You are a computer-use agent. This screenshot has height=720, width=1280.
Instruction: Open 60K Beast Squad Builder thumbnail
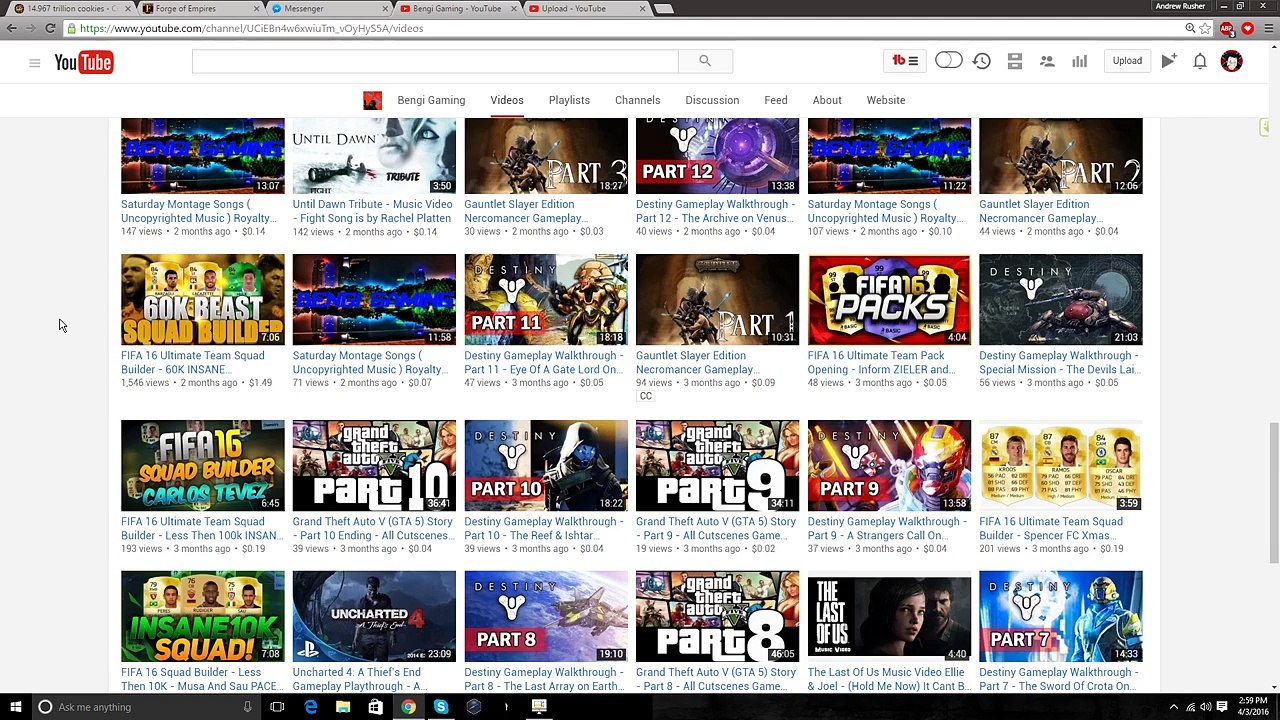click(x=203, y=300)
